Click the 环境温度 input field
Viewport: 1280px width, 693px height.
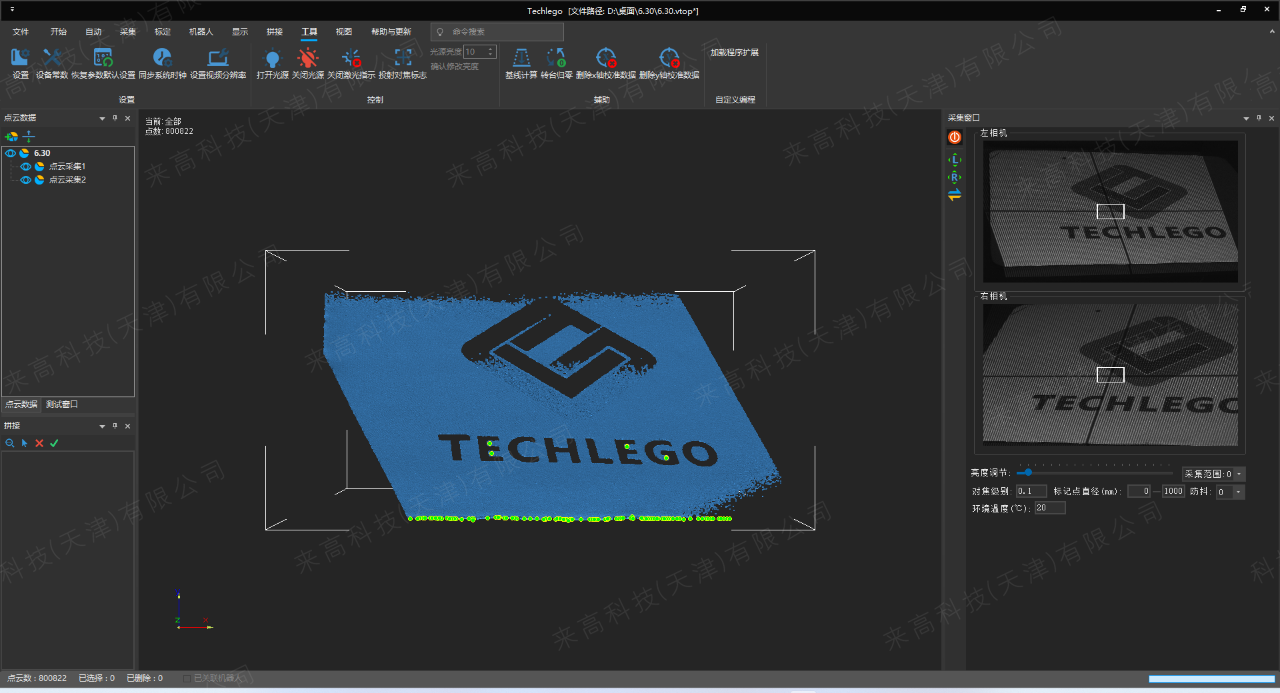coord(1050,508)
